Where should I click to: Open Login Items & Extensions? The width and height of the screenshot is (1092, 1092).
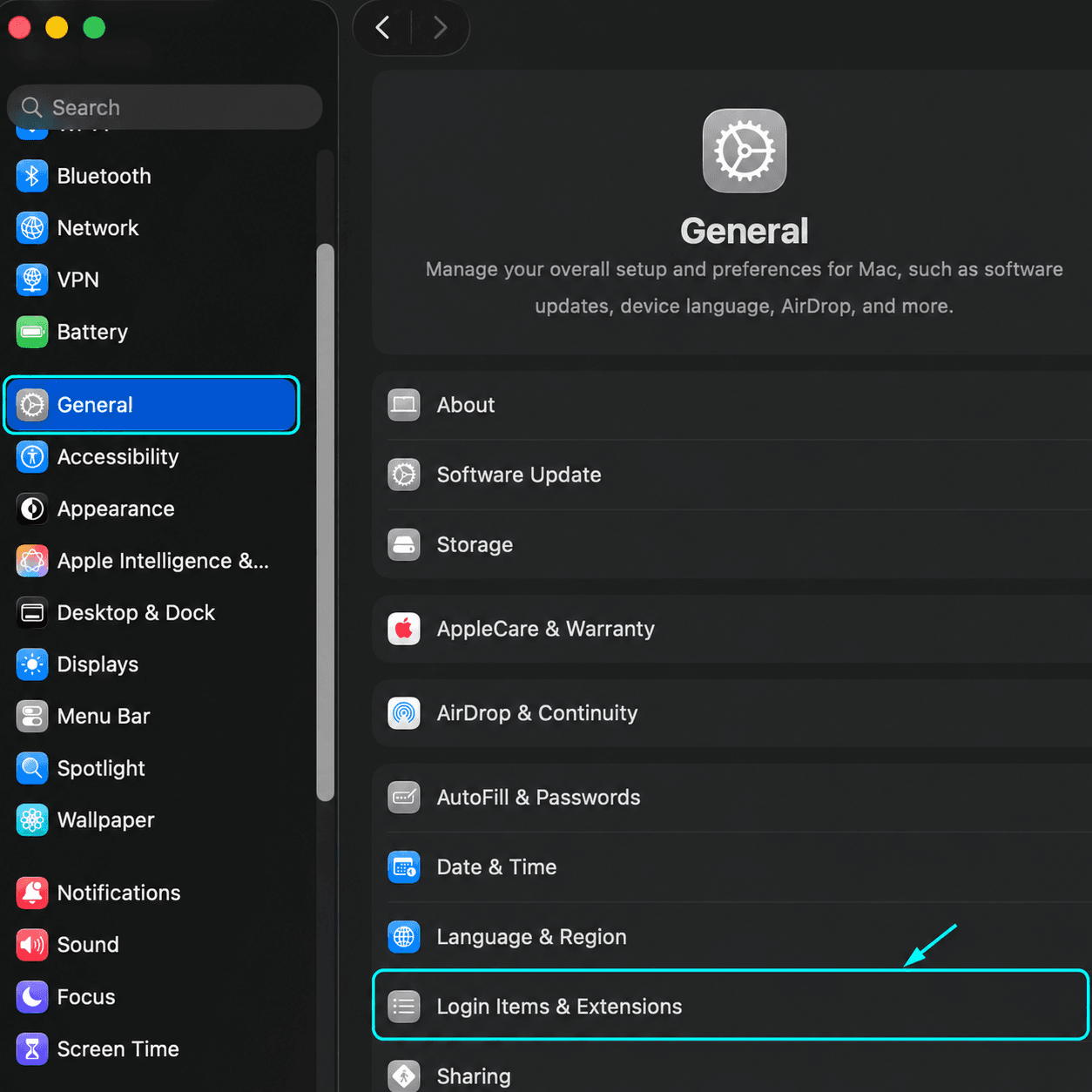731,1006
